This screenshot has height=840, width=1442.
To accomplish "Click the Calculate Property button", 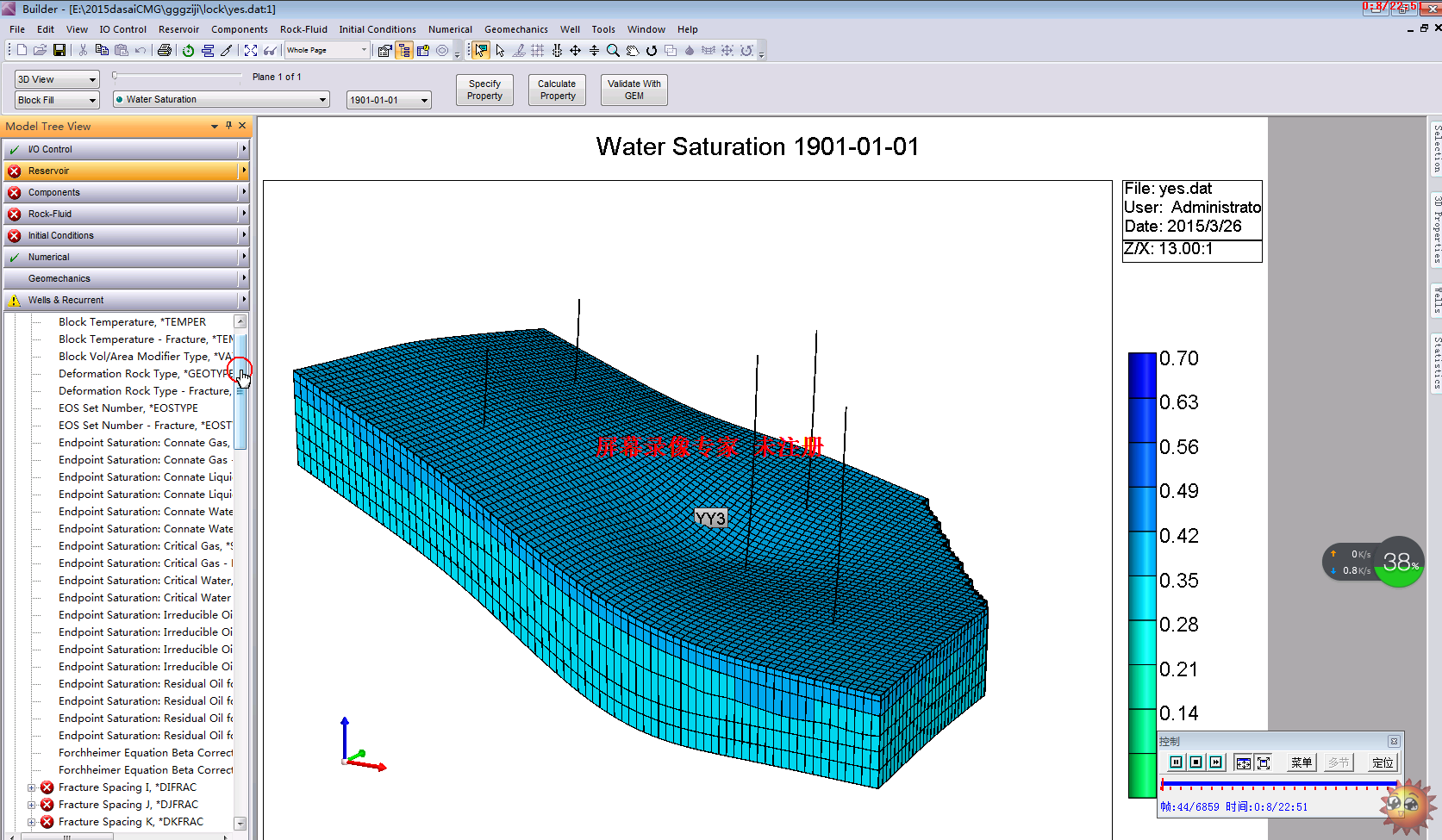I will (x=557, y=90).
